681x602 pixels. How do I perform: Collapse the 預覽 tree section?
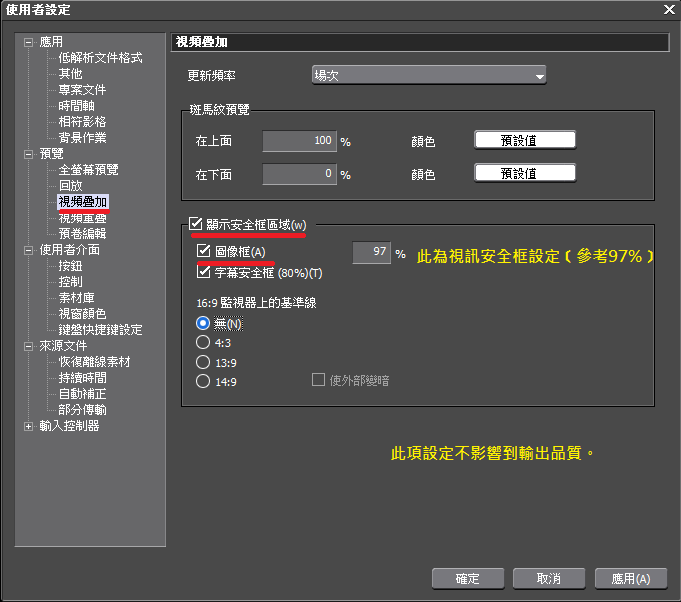click(28, 154)
